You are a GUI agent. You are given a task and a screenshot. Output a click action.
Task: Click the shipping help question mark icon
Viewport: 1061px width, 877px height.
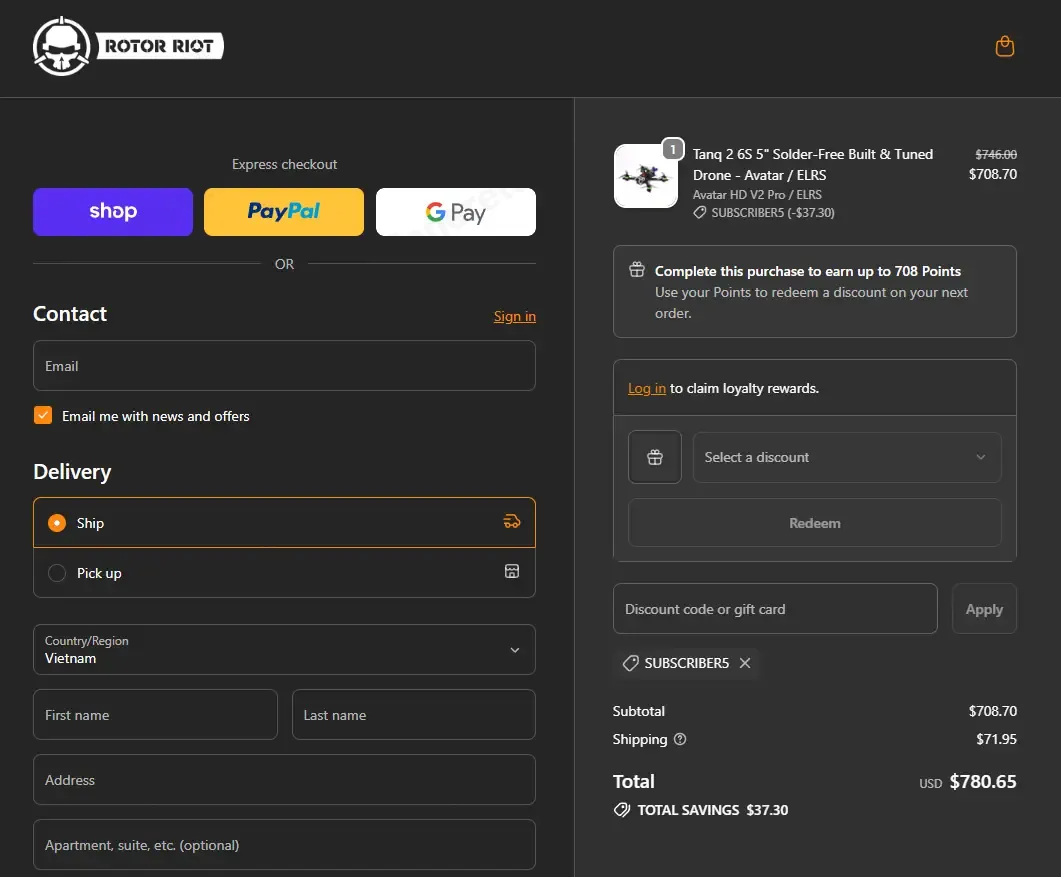point(680,739)
